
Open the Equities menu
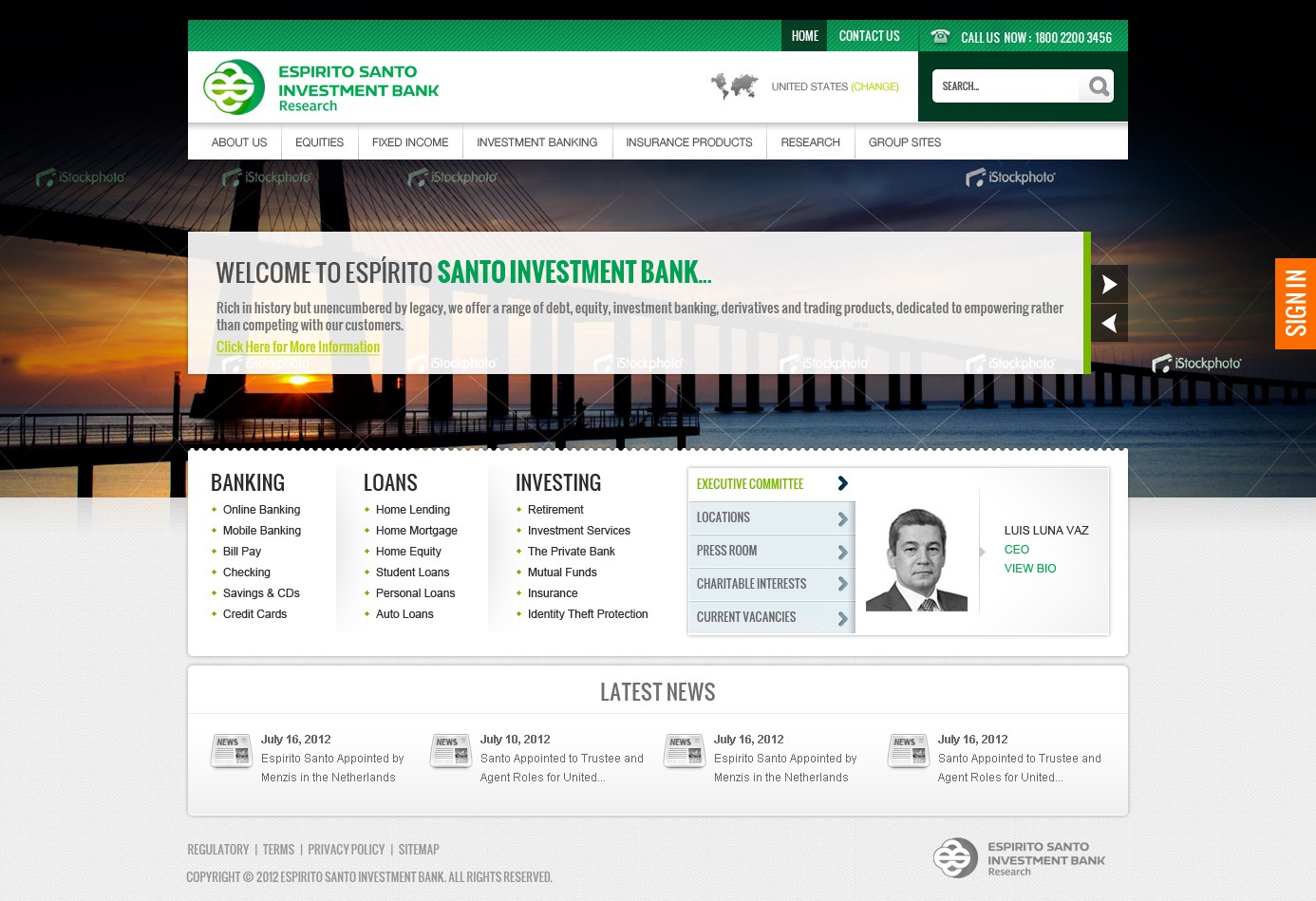click(x=319, y=142)
